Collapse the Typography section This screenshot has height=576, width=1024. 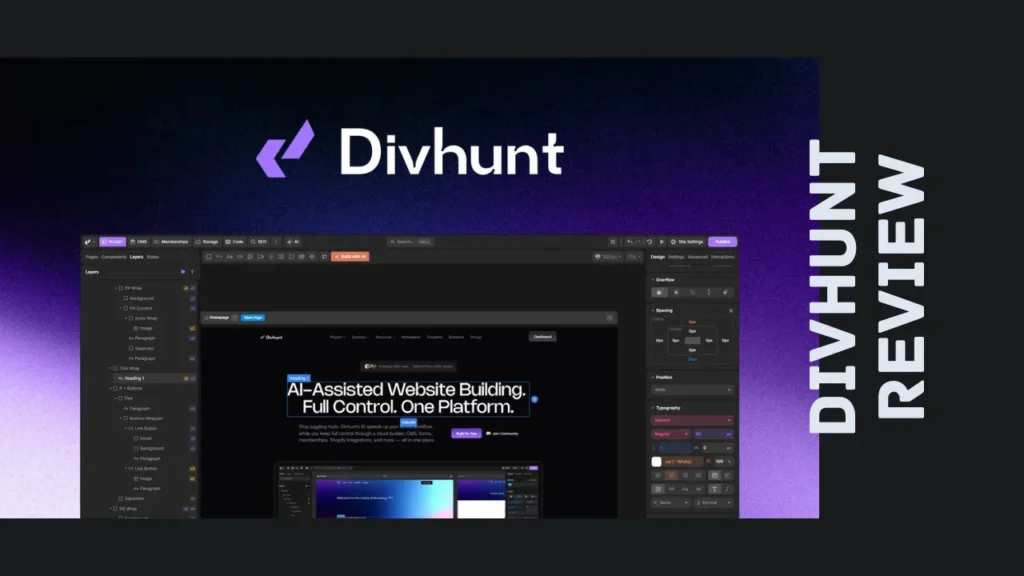pos(652,408)
